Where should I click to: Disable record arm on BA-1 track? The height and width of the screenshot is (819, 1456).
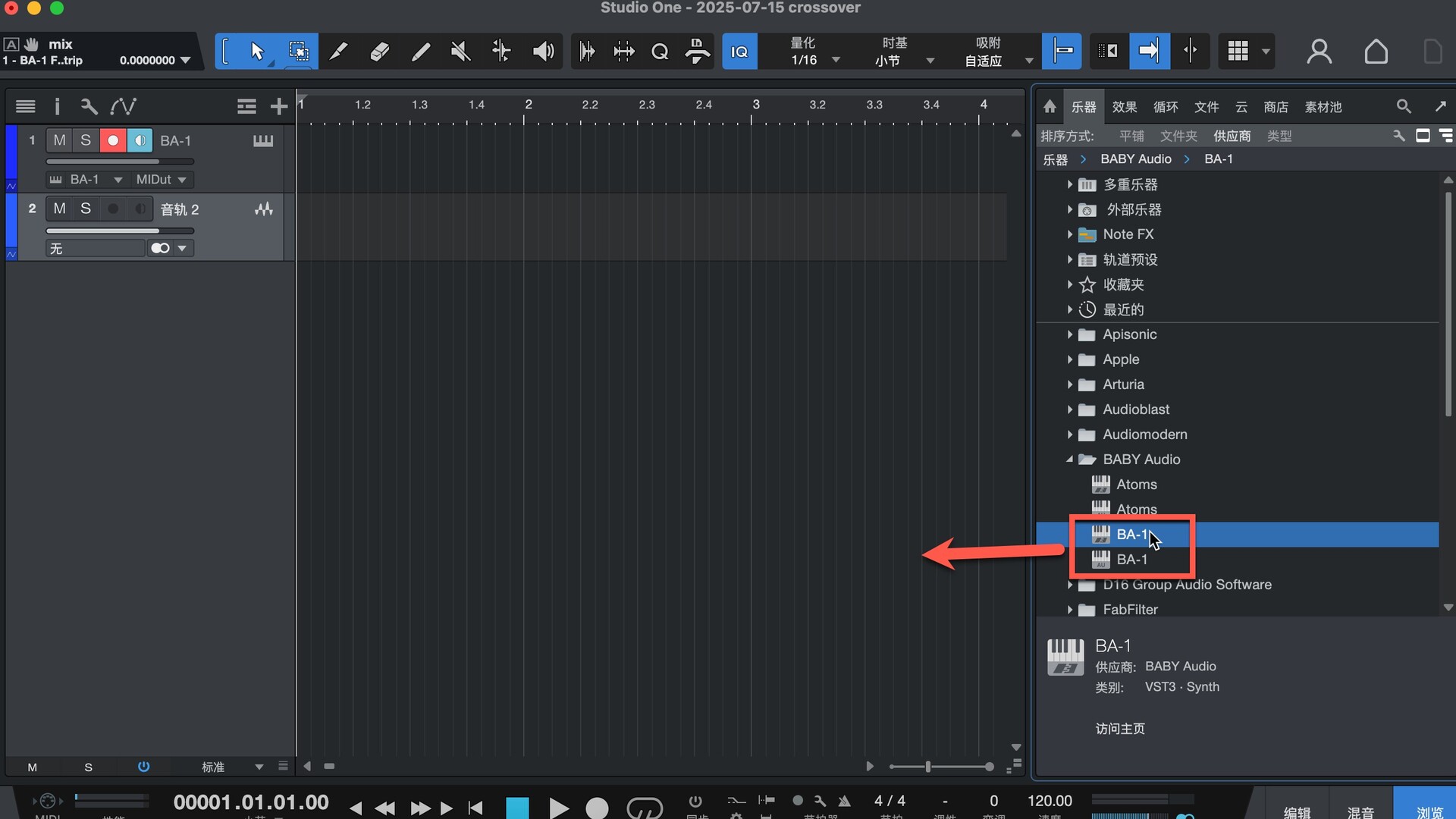point(113,140)
